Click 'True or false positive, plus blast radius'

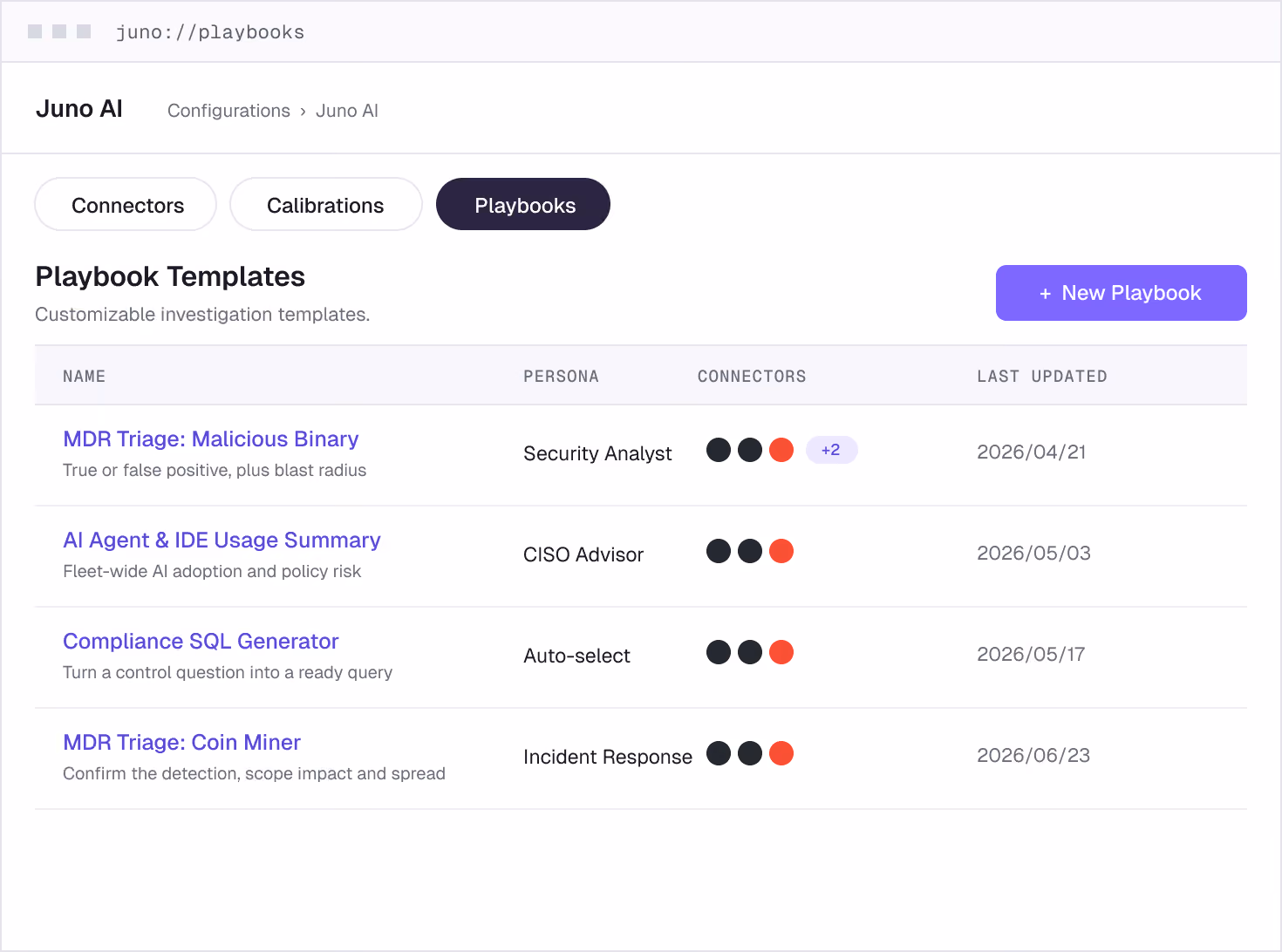pyautogui.click(x=215, y=470)
